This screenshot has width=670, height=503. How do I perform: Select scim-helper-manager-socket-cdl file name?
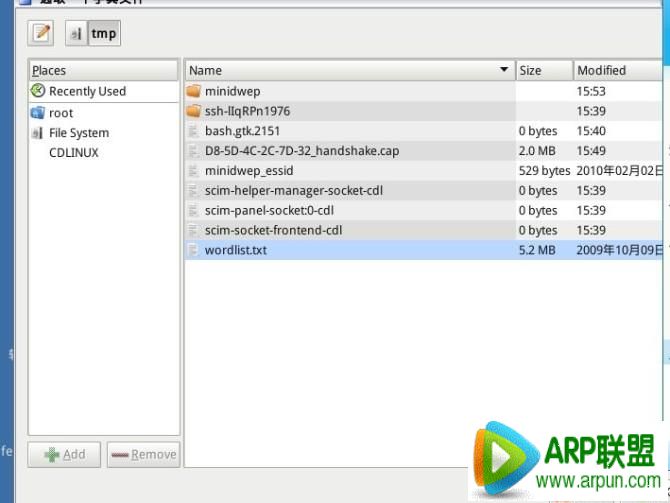[x=294, y=191]
